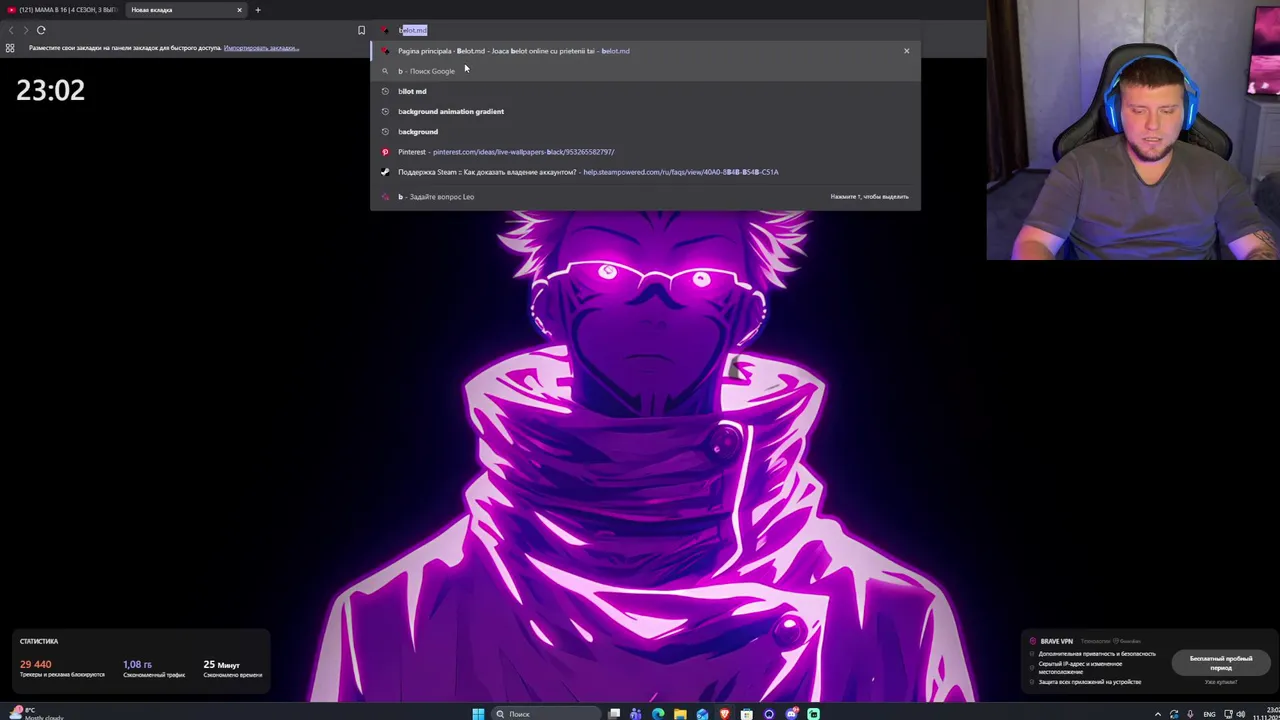
Task: Open Task View from the taskbar
Action: [614, 713]
